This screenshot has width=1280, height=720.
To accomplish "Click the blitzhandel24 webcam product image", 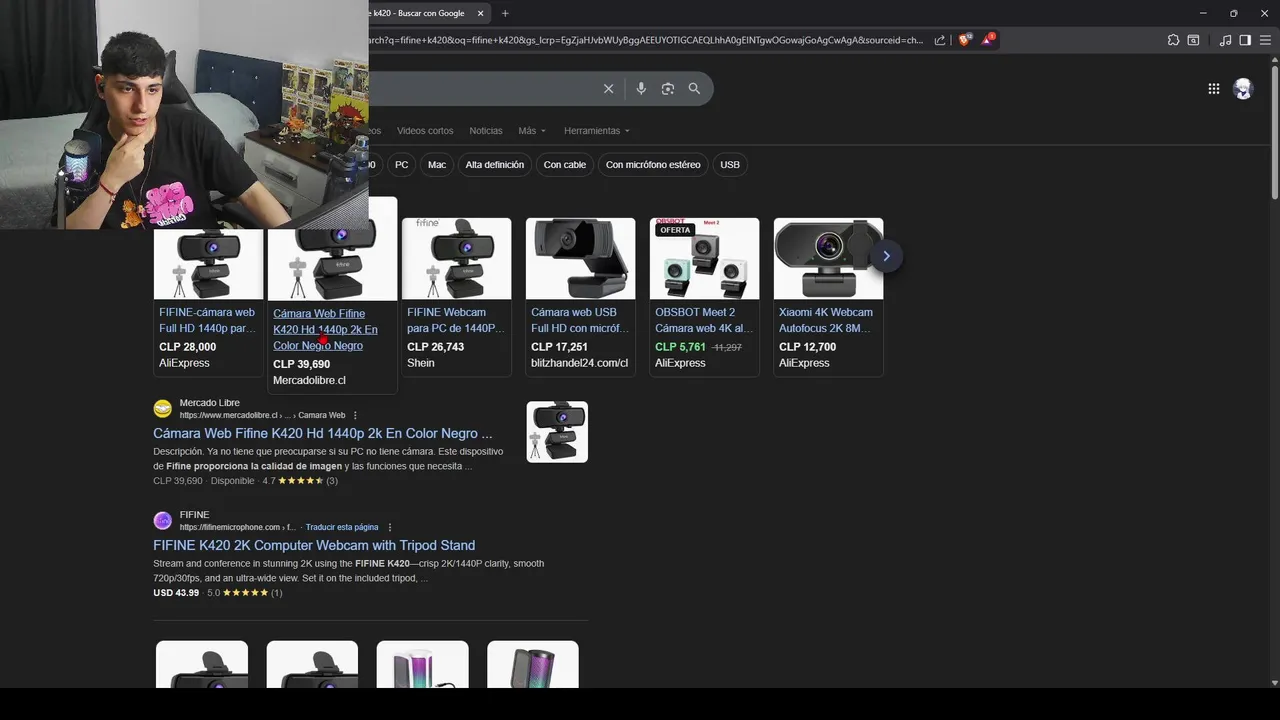I will click(x=580, y=258).
